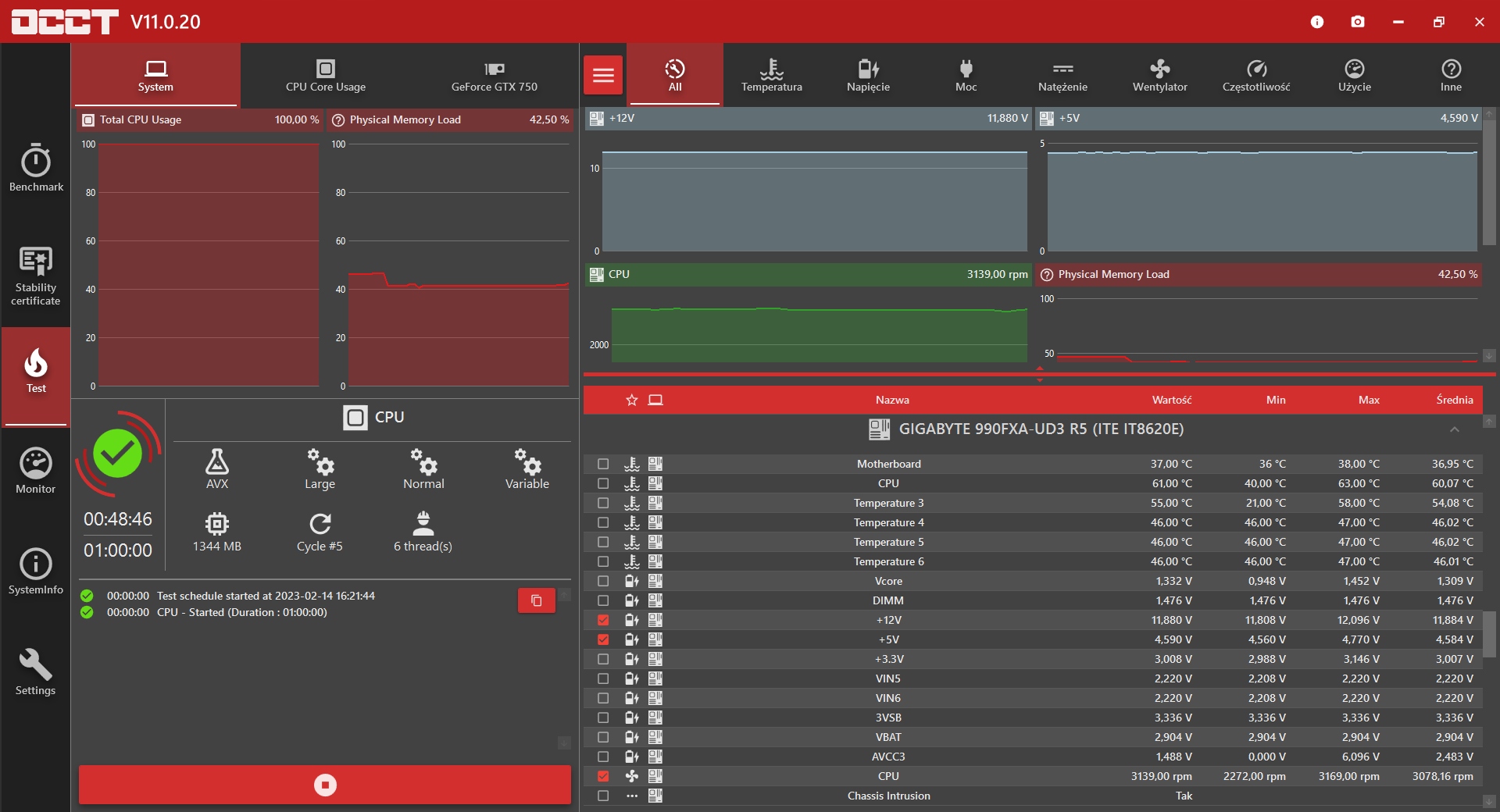The image size is (1500, 812).
Task: Click the 6 thread(s) icon
Action: (423, 522)
